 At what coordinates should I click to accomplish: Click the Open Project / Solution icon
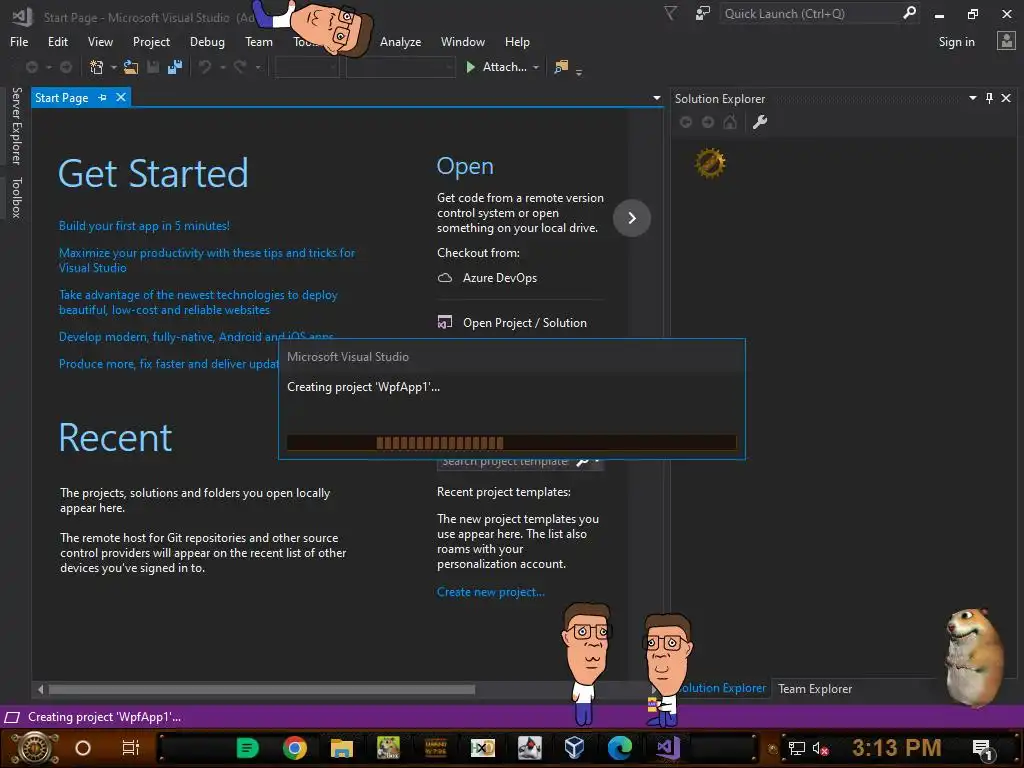coord(445,322)
